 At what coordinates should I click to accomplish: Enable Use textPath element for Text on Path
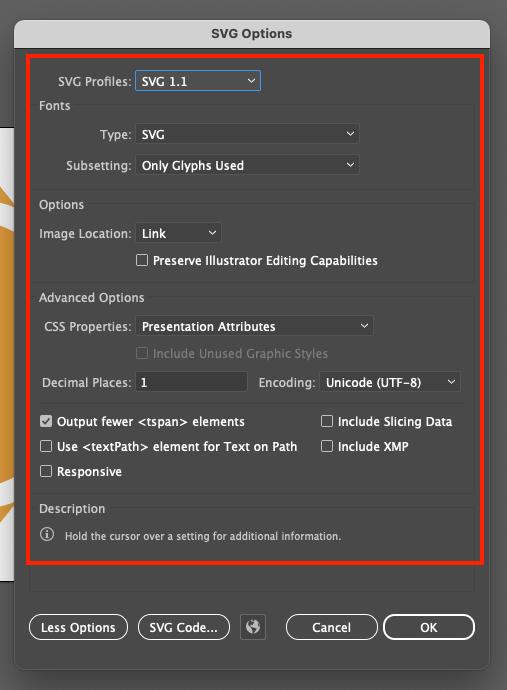(x=46, y=446)
